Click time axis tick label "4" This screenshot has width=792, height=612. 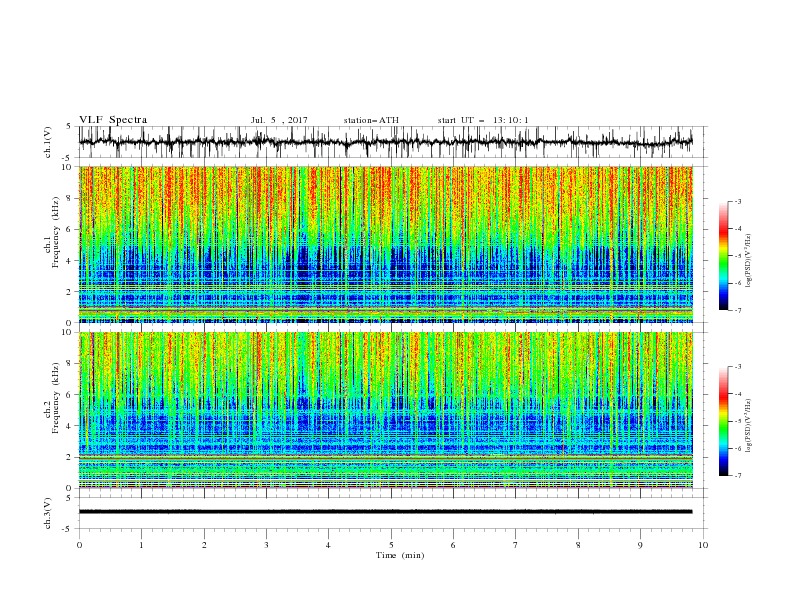pos(329,545)
